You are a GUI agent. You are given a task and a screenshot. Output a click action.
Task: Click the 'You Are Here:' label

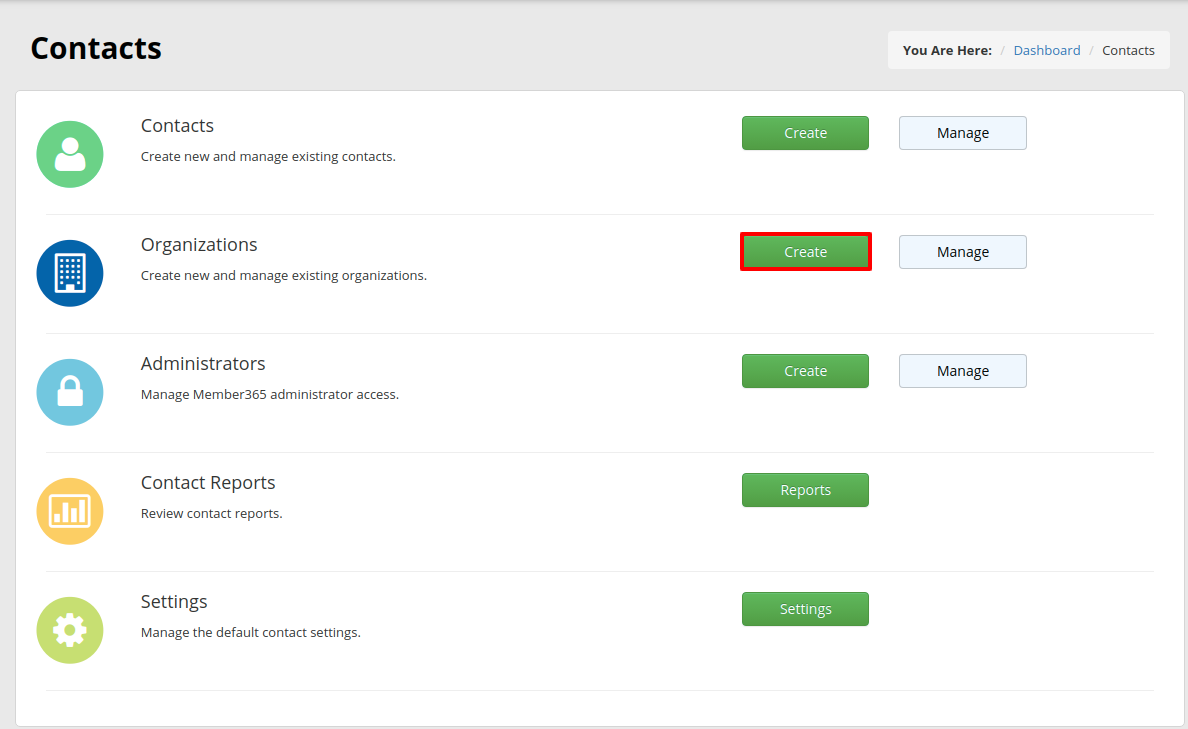947,51
